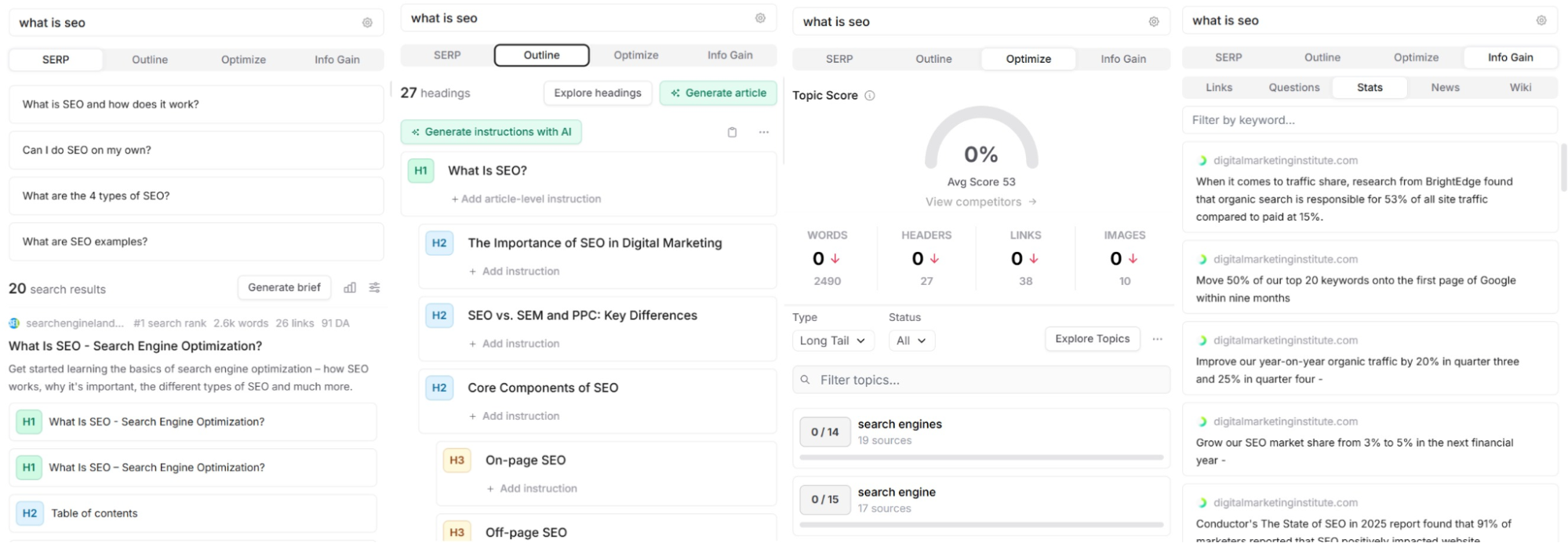Click the H3 badge of 'Off-page SEO'
This screenshot has height=543, width=1568.
[x=457, y=532]
